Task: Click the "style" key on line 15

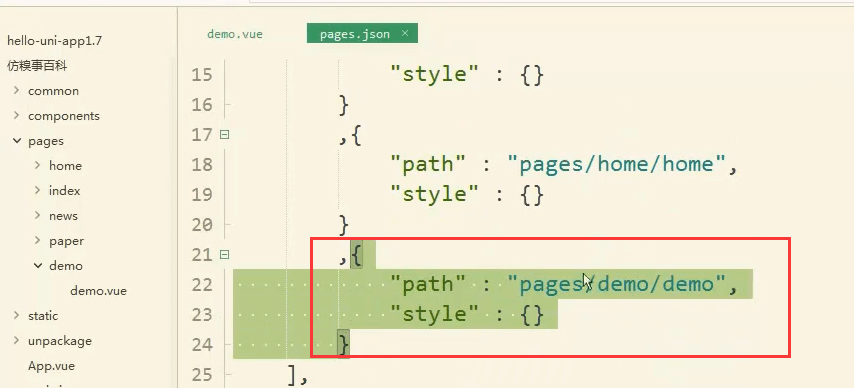Action: click(x=434, y=74)
